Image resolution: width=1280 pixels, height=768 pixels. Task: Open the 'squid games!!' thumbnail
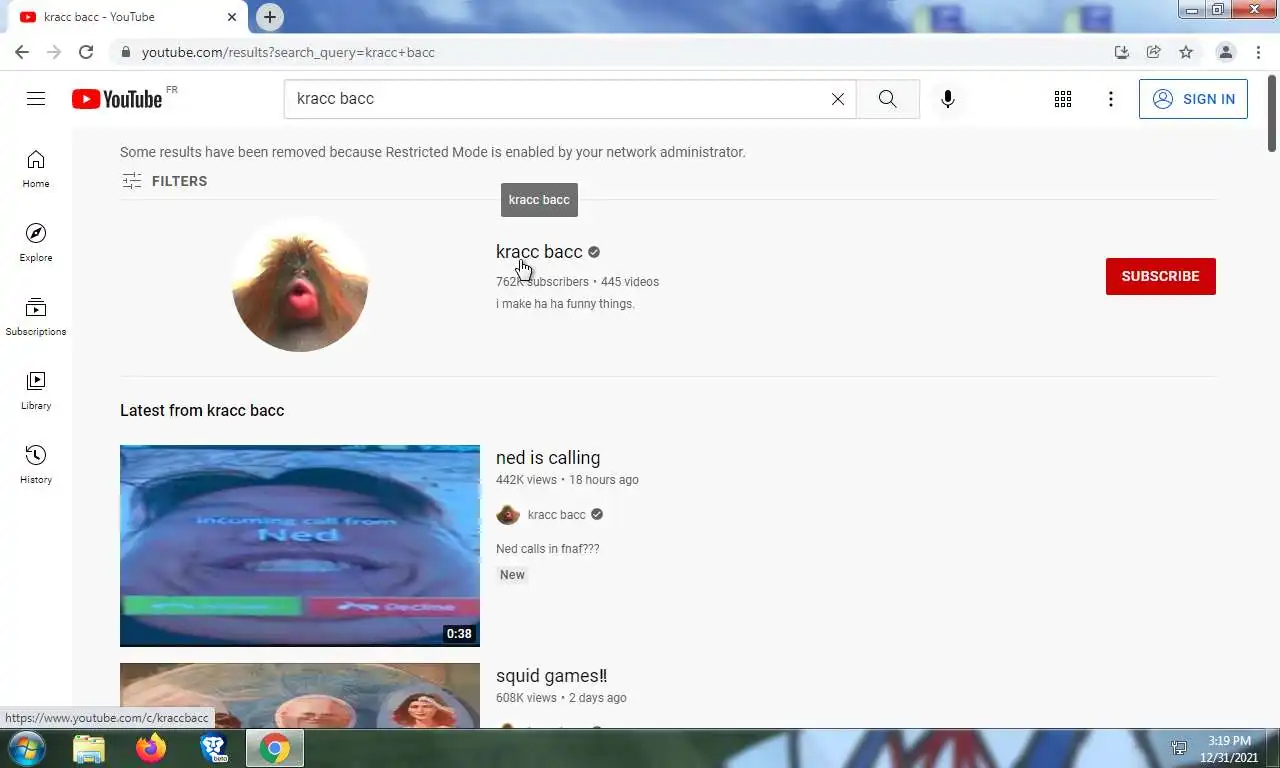click(300, 696)
